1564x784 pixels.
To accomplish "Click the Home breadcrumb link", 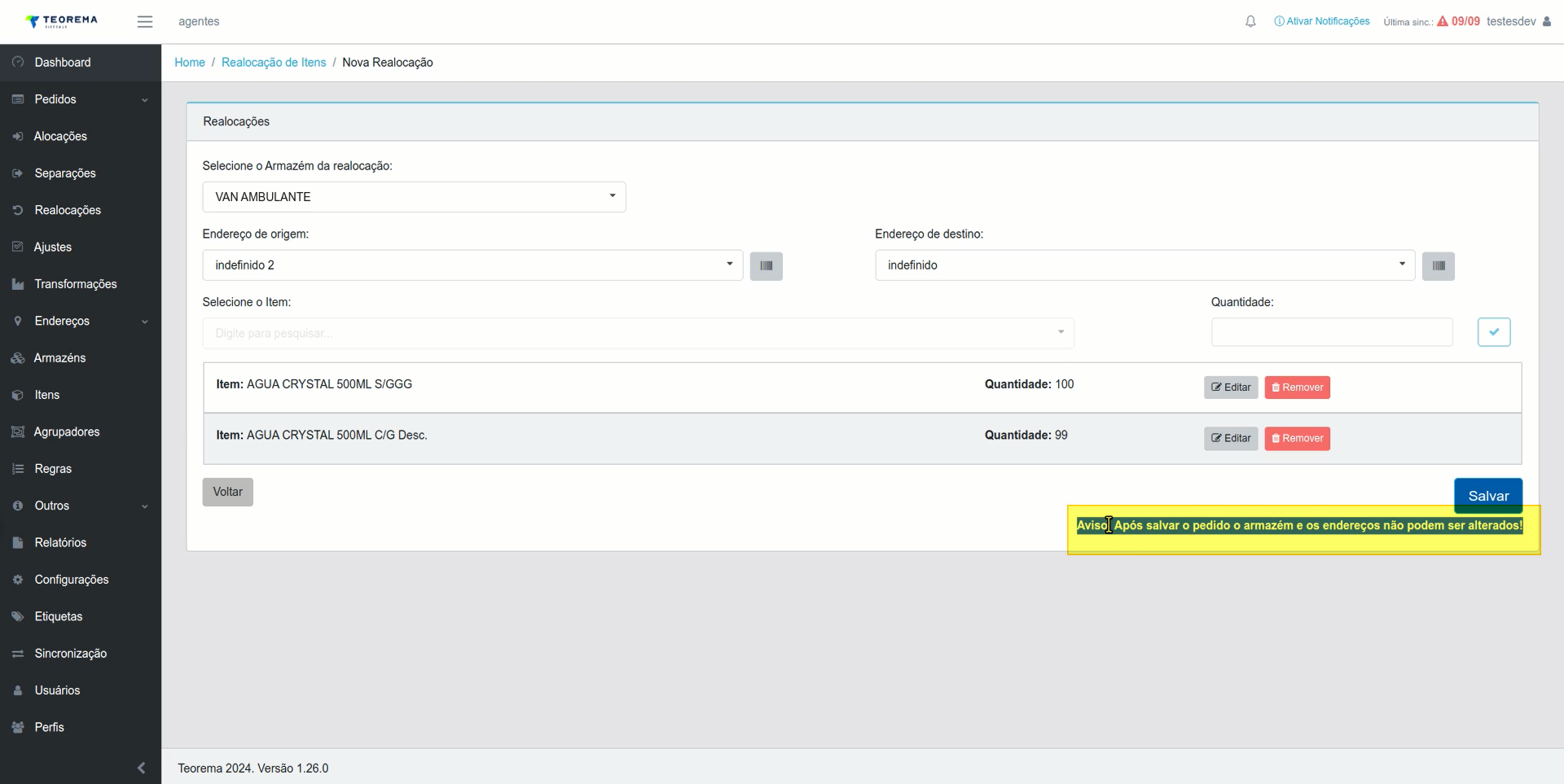I will point(190,63).
